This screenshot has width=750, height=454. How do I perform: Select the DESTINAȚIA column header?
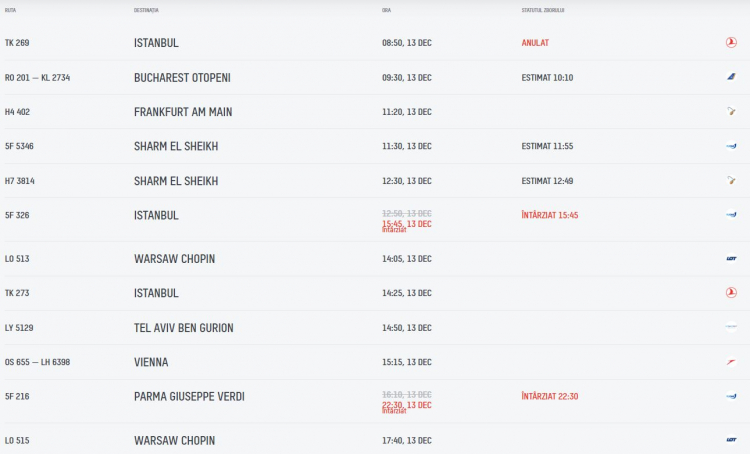pos(146,10)
